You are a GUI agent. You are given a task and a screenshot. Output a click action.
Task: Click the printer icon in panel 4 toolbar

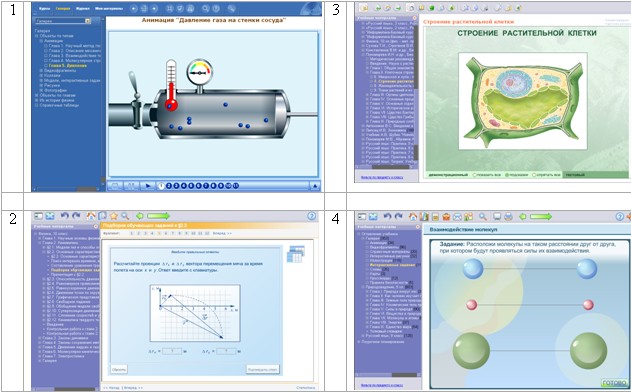point(508,217)
